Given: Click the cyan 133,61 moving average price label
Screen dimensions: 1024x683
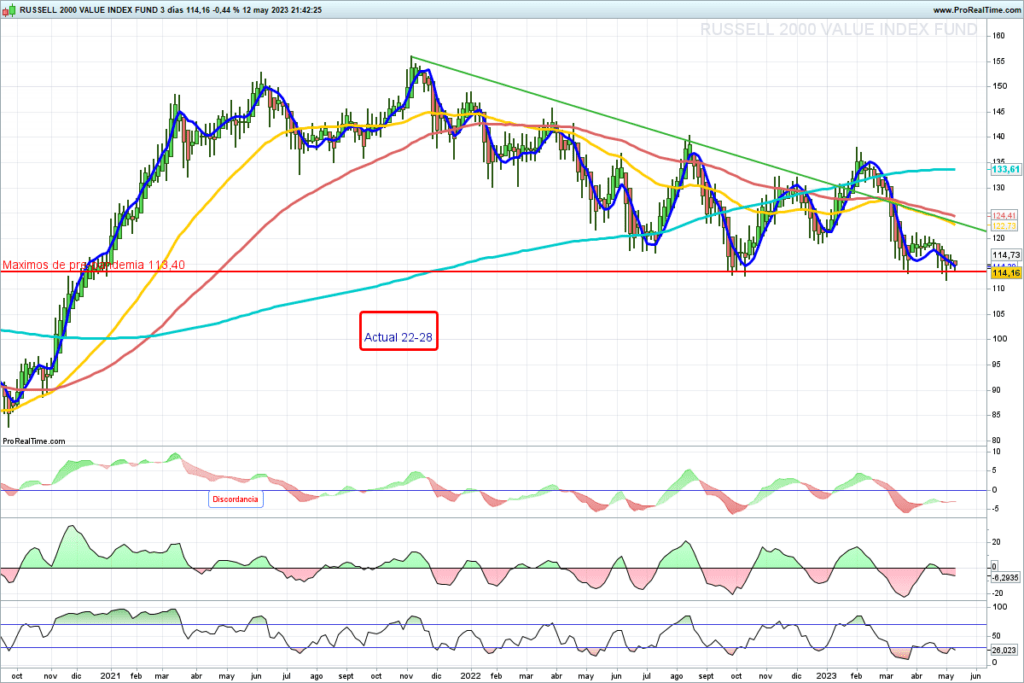Looking at the screenshot, I should click(x=1005, y=169).
